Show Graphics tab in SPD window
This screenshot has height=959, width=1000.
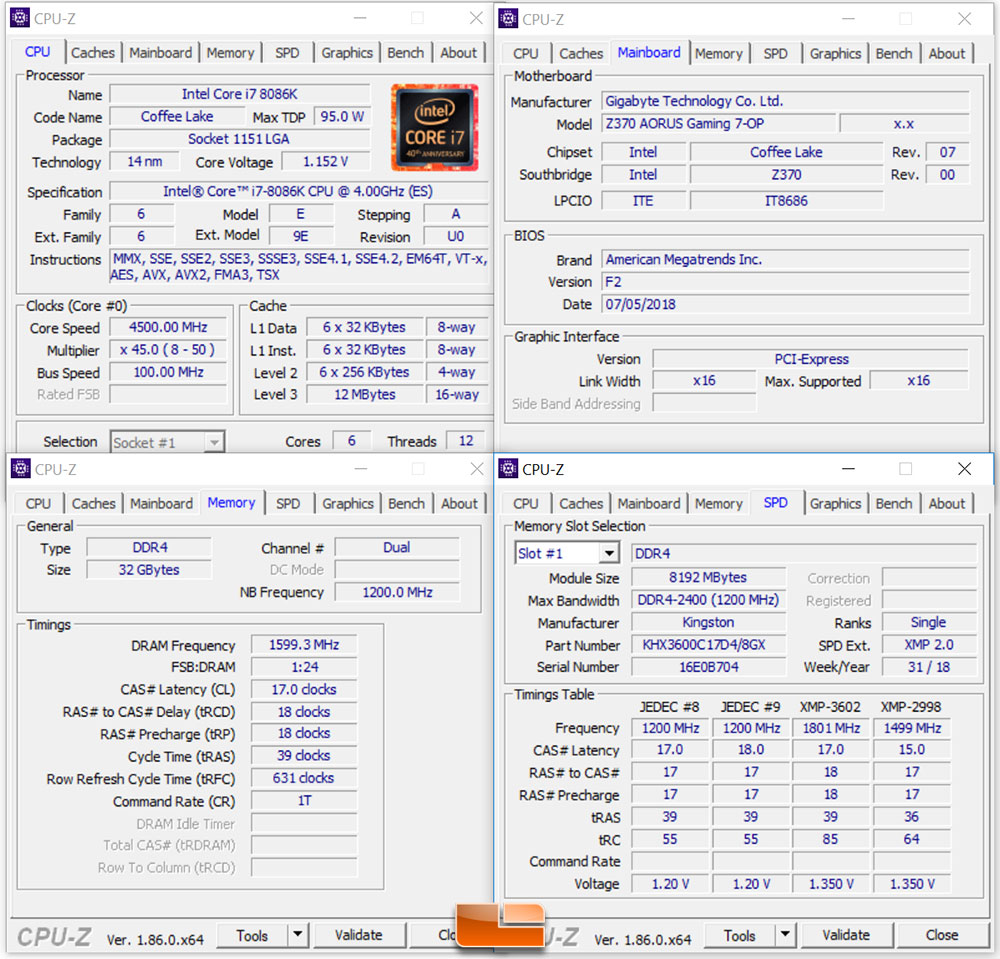point(835,504)
